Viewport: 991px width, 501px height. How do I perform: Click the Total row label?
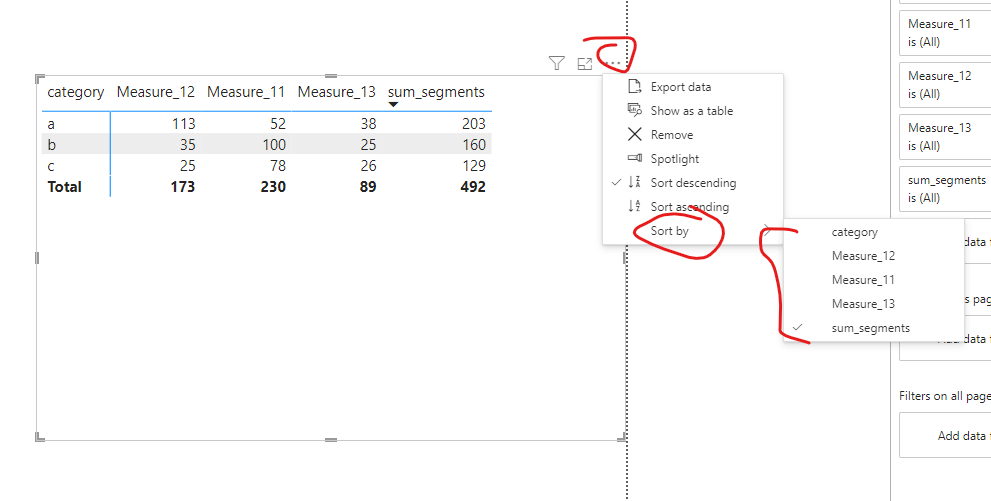click(64, 187)
